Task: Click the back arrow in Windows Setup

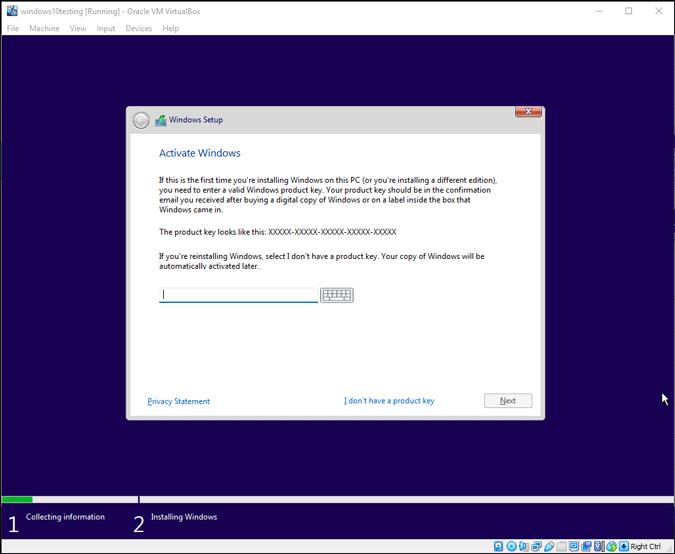Action: (x=142, y=120)
